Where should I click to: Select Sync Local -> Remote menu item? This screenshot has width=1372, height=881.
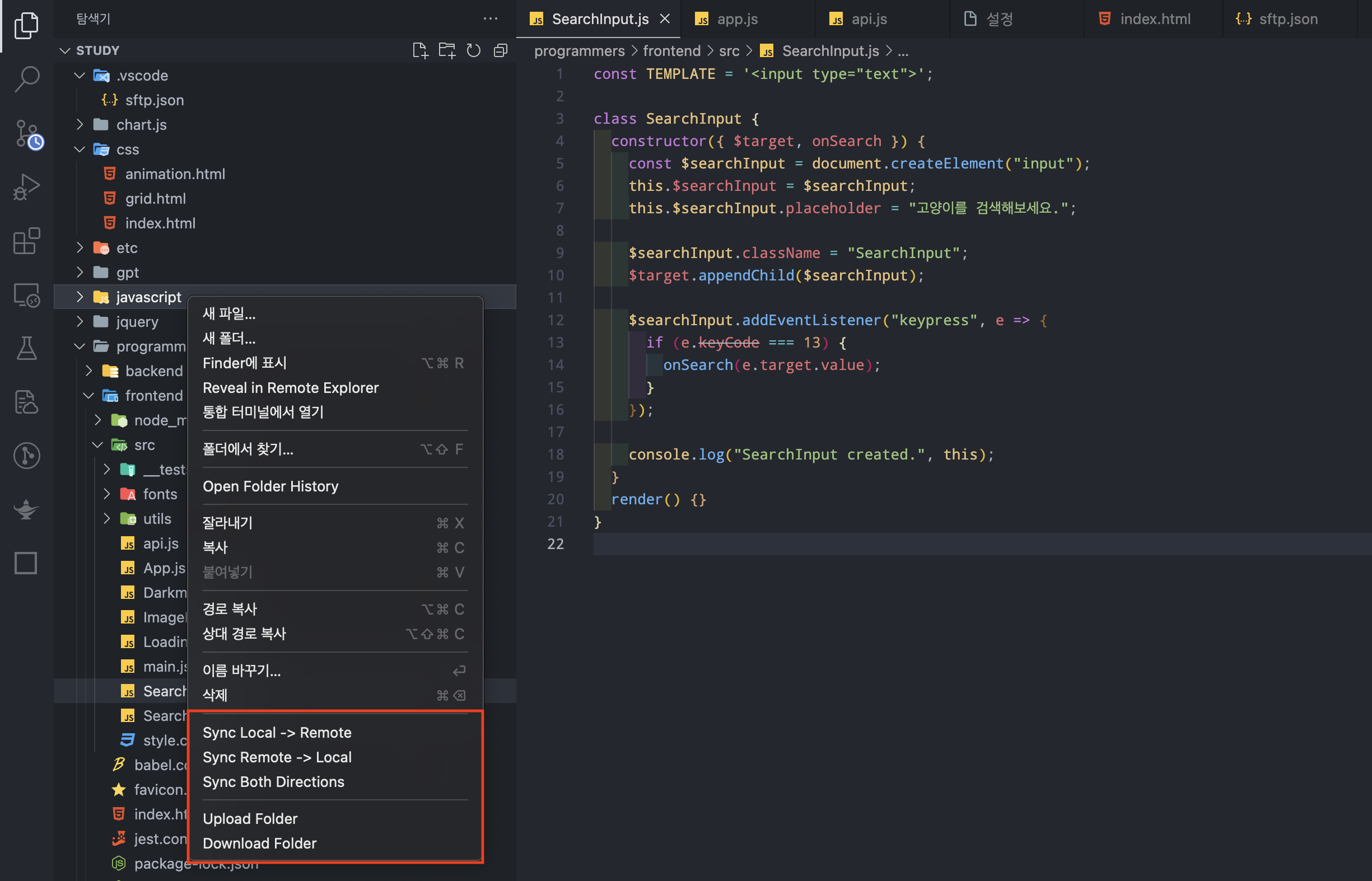[x=277, y=732]
